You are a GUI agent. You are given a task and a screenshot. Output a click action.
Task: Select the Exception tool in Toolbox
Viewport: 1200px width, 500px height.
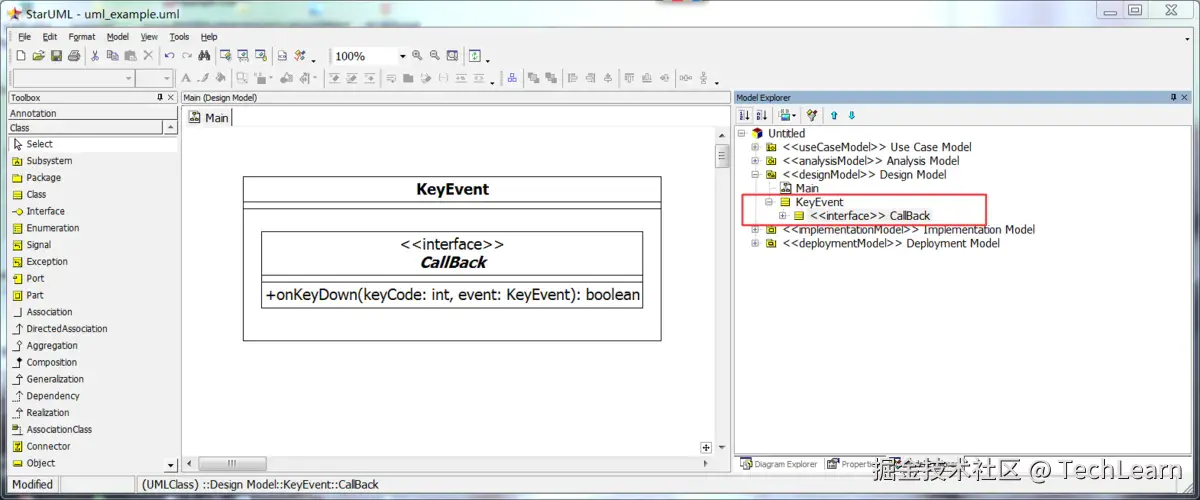pyautogui.click(x=94, y=262)
